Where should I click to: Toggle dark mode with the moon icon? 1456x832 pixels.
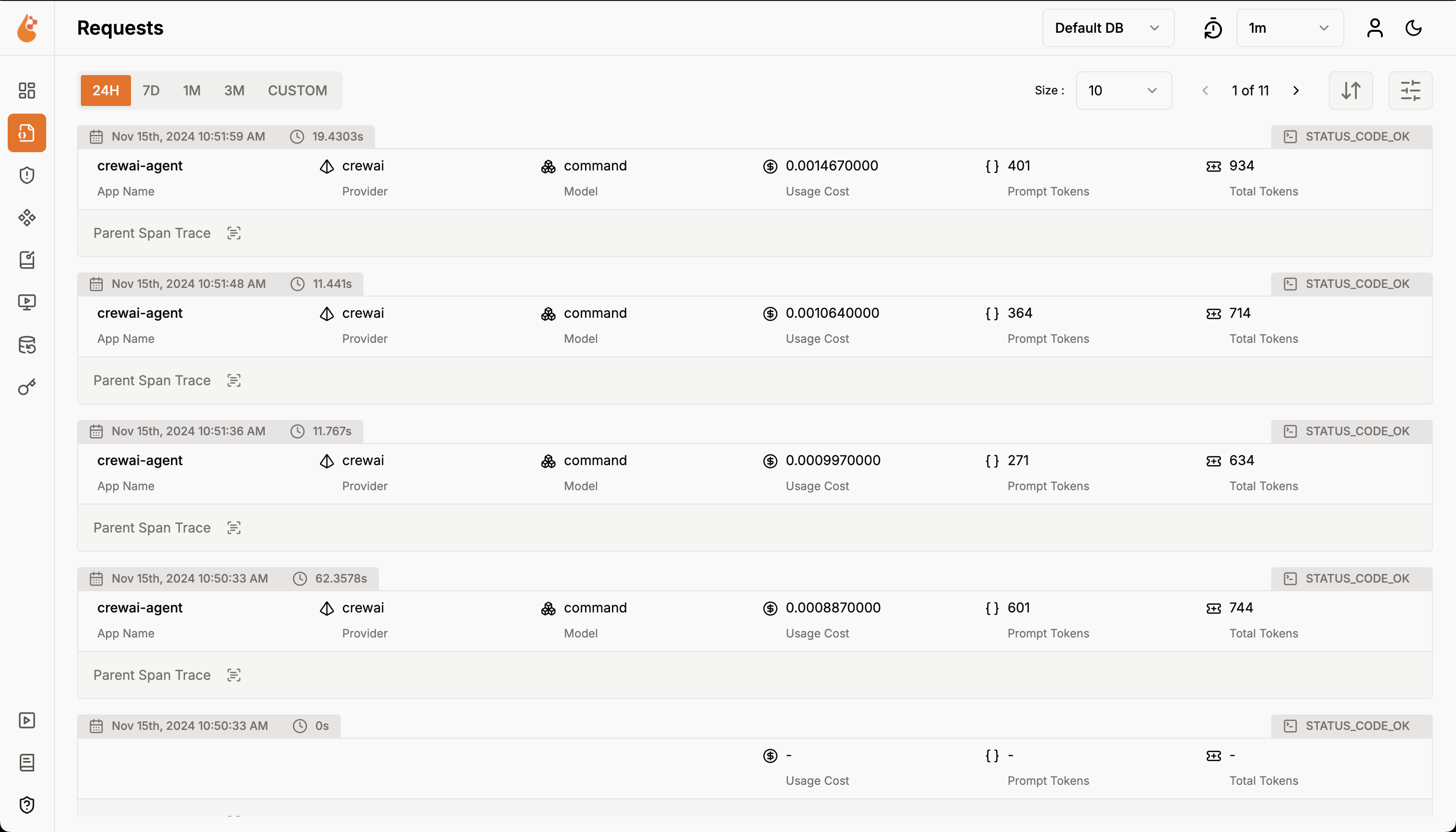coord(1413,27)
